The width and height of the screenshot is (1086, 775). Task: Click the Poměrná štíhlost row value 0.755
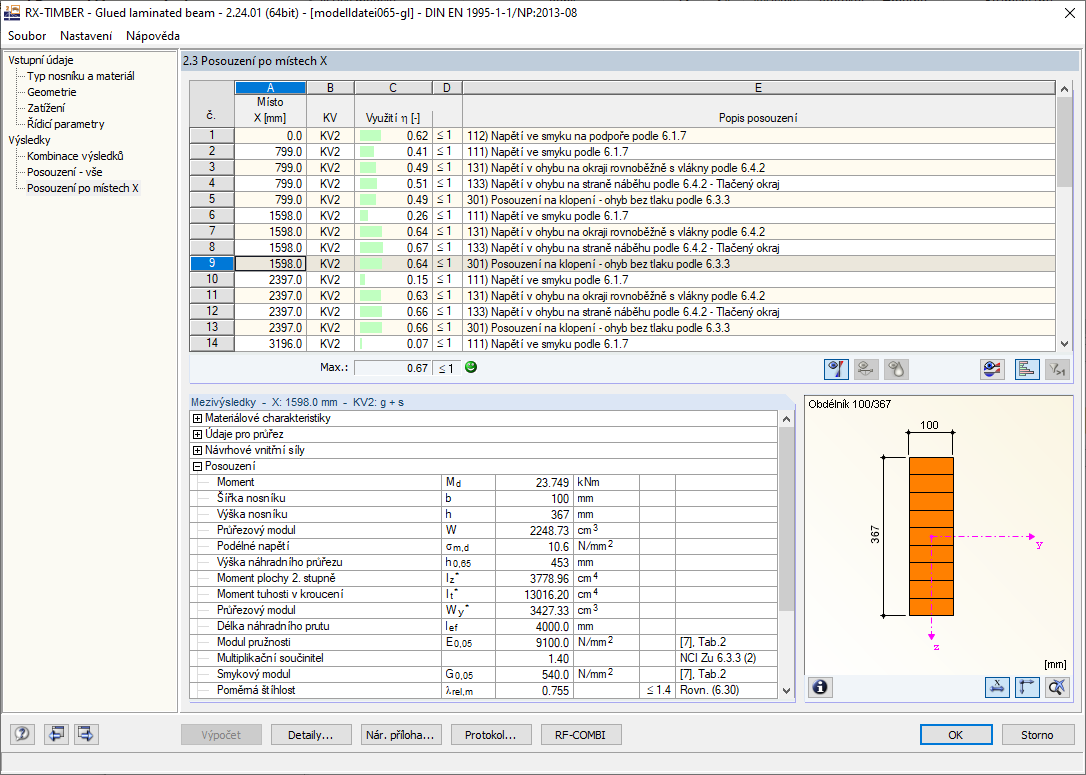coord(533,691)
